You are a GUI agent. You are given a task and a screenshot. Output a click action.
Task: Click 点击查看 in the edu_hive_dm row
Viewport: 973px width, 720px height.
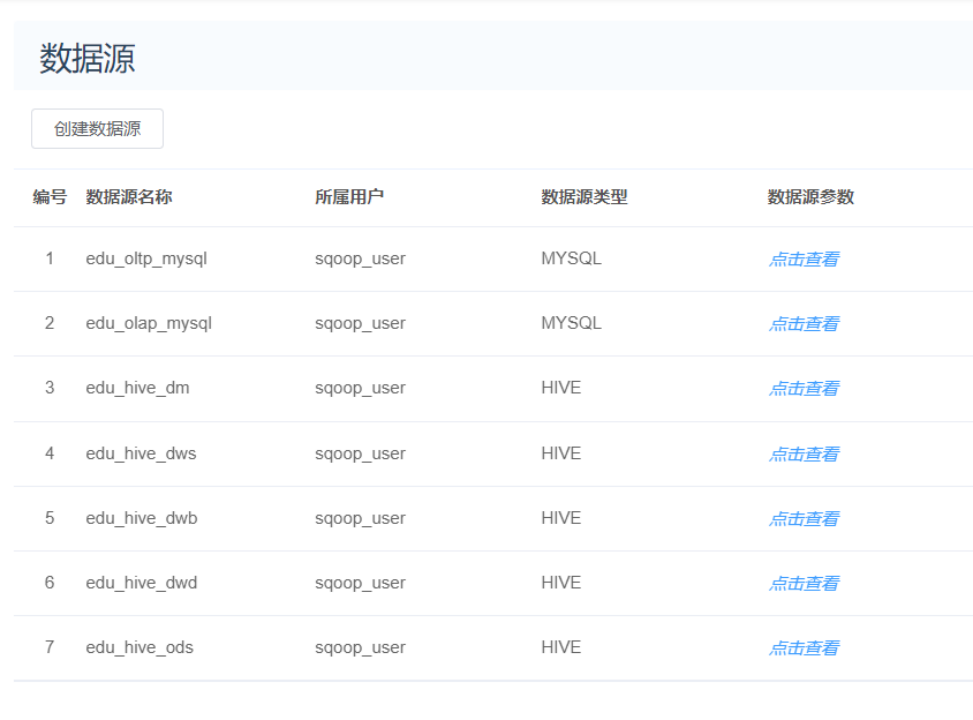[x=803, y=389]
